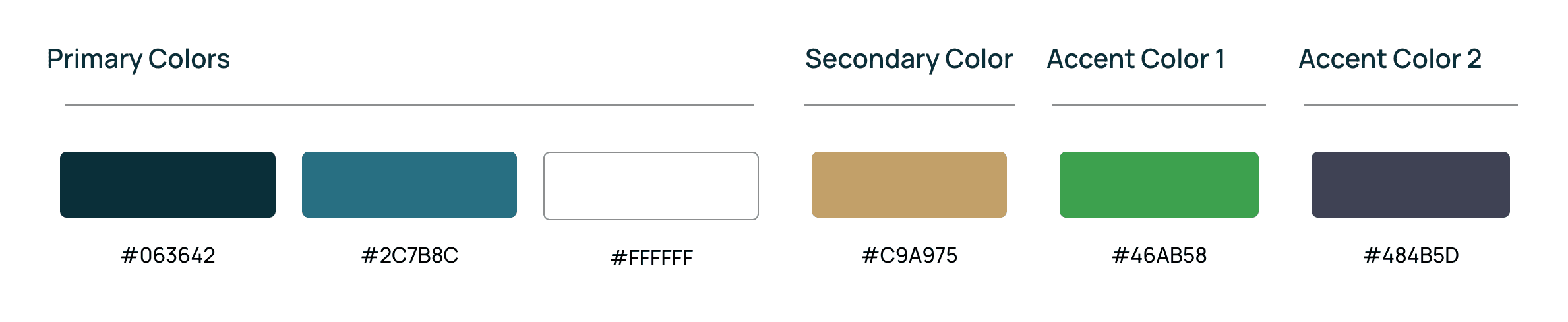Viewport: 1568px width, 322px height.
Task: Select the medium teal #2C7B8C swatch
Action: click(409, 185)
